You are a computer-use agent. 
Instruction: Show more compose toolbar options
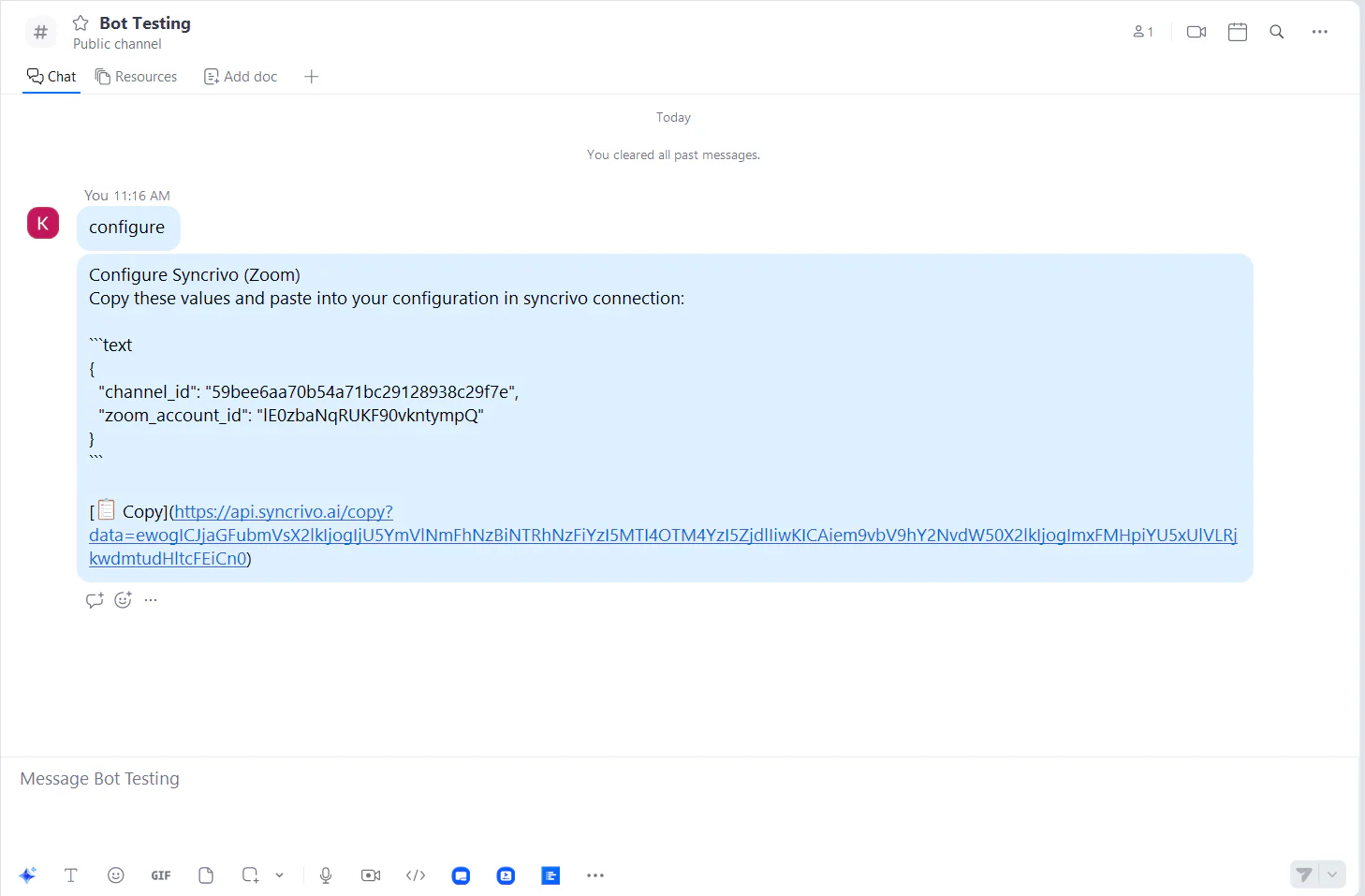point(595,875)
